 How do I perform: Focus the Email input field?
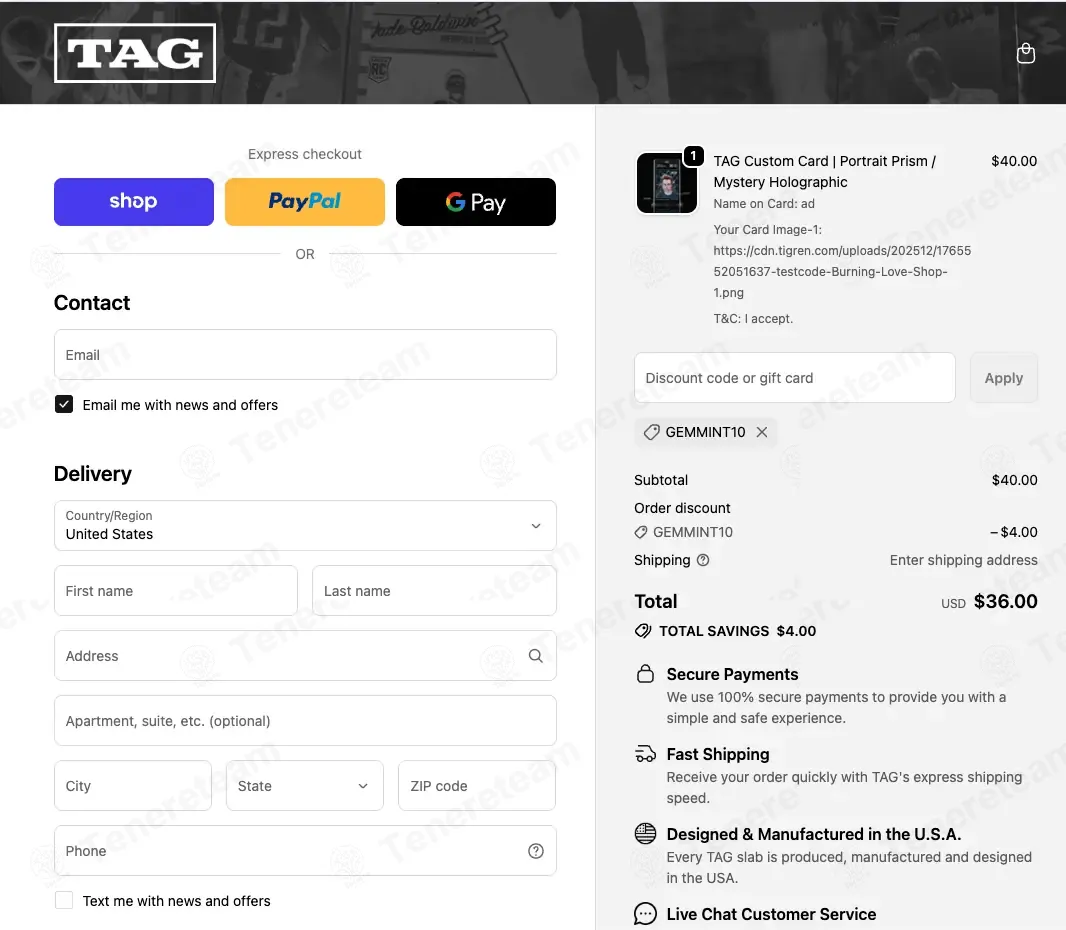pos(305,355)
